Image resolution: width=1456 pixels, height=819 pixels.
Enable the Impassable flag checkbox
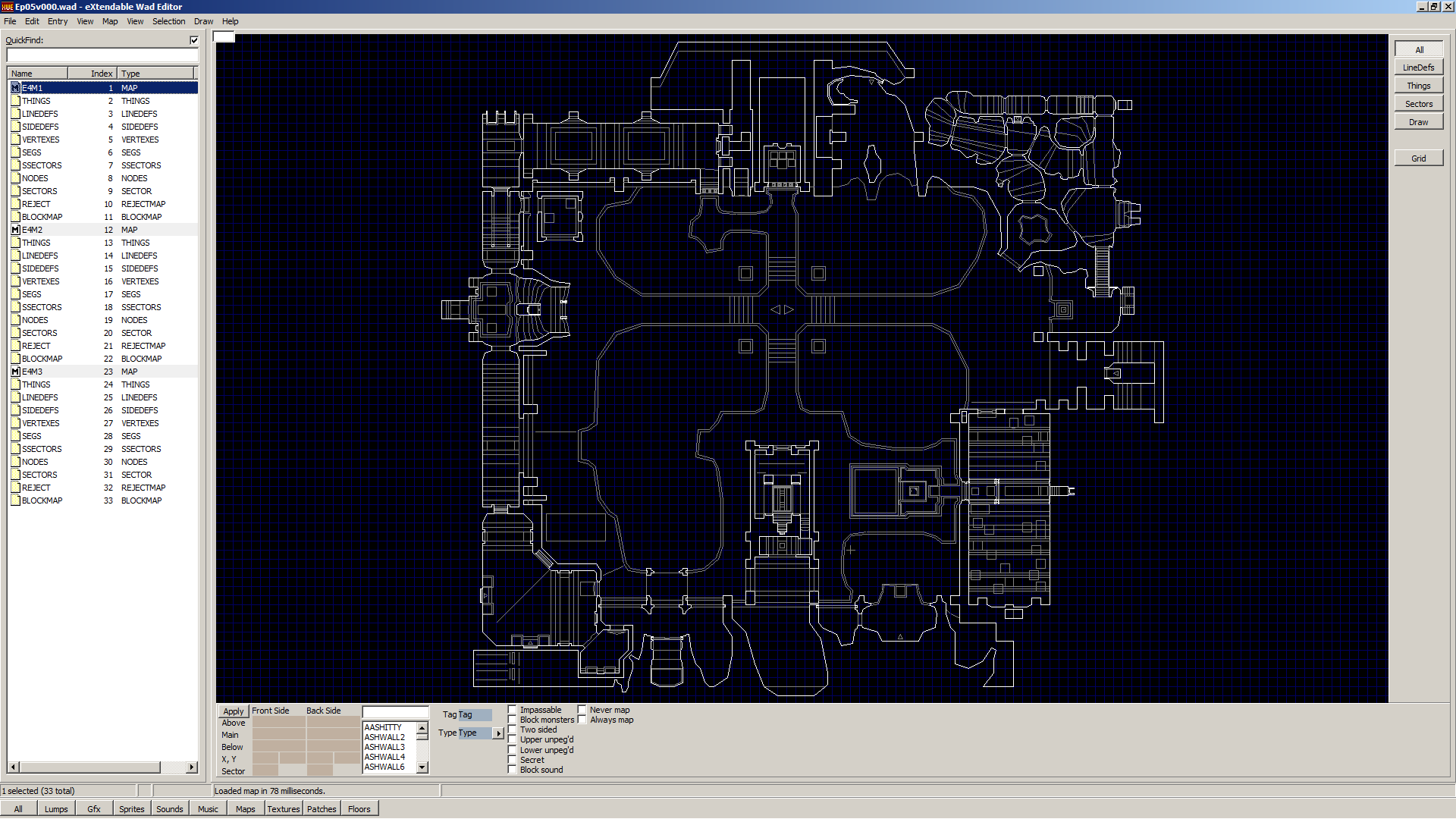[513, 710]
